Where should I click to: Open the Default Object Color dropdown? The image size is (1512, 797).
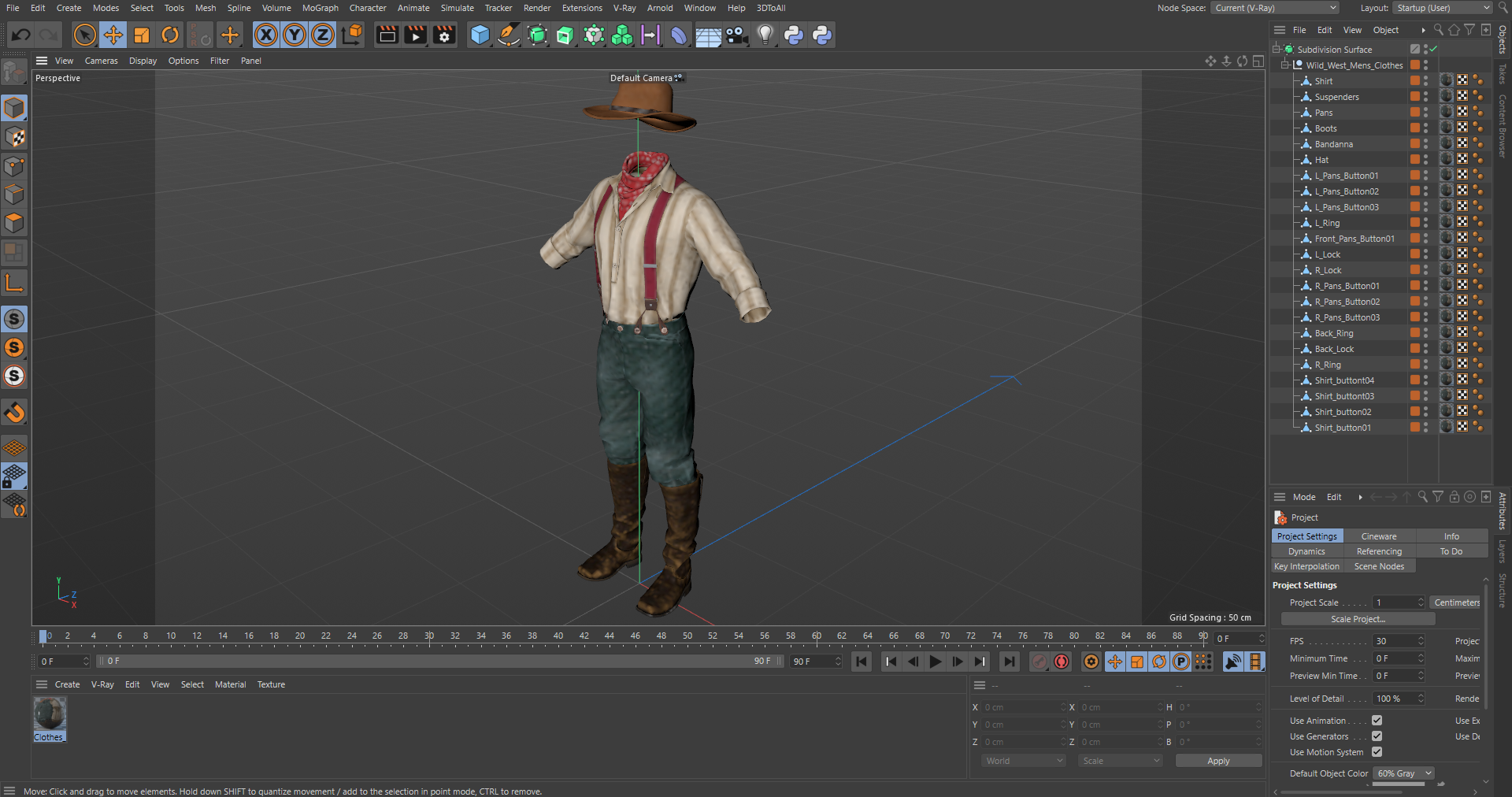tap(1403, 773)
